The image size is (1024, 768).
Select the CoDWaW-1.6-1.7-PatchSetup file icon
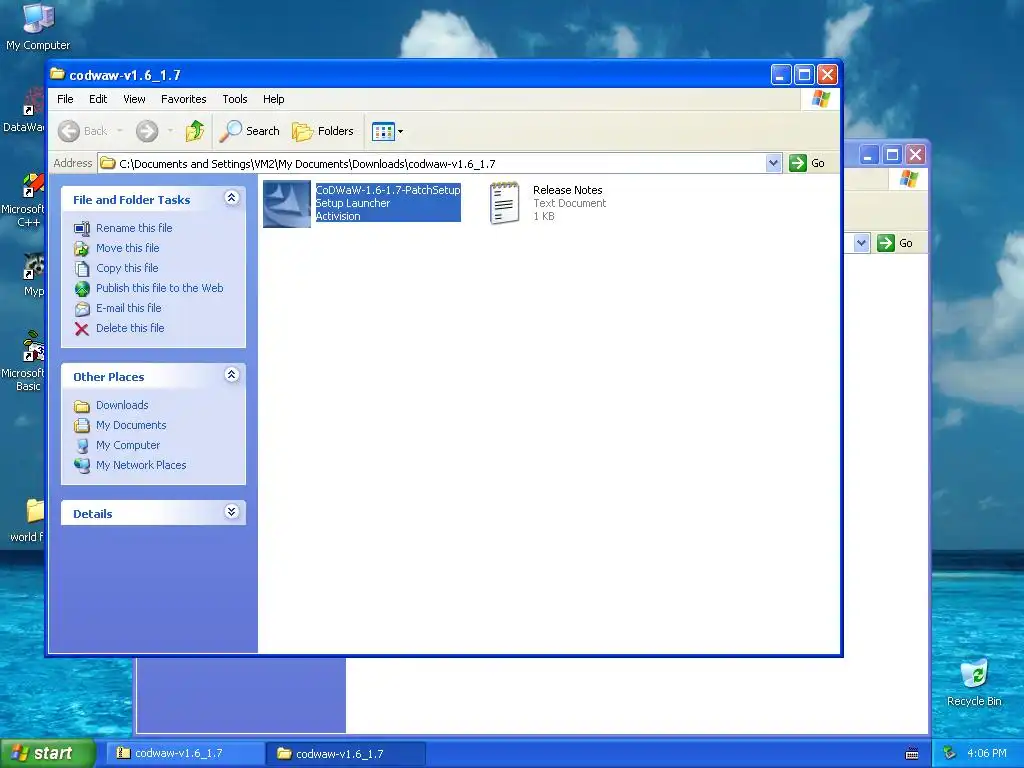coord(287,204)
